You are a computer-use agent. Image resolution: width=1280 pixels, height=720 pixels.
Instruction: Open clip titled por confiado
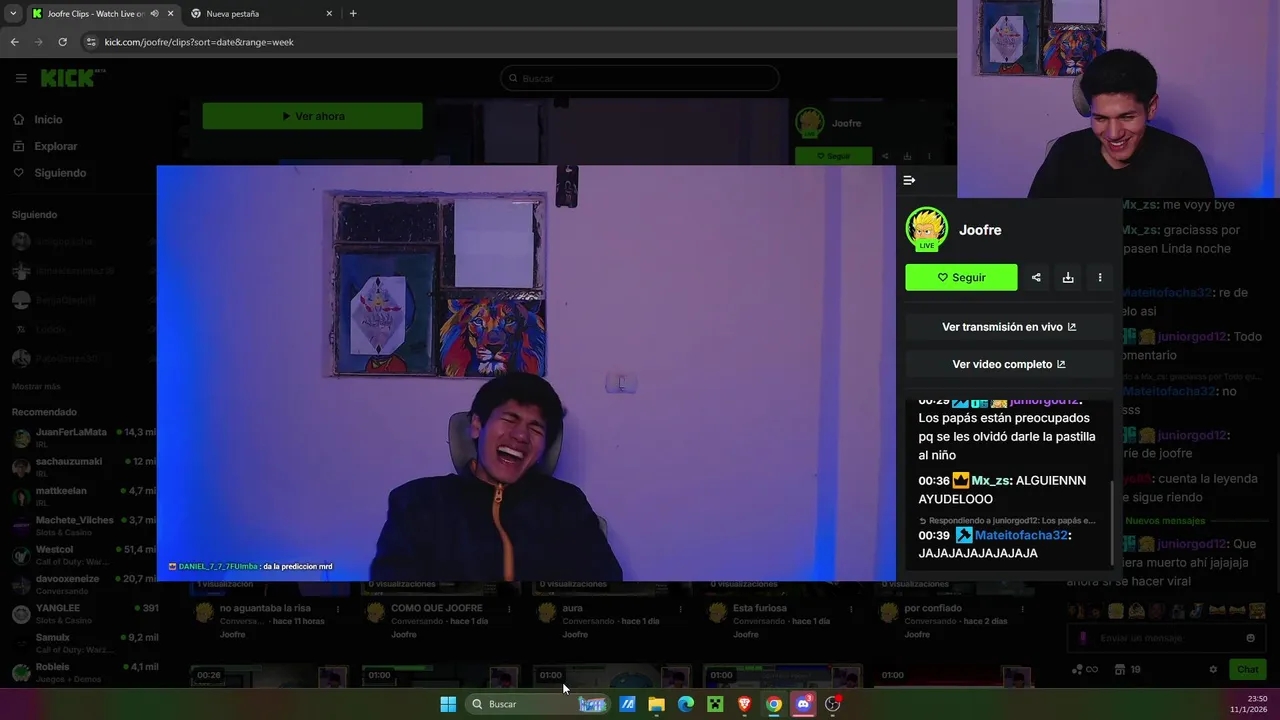click(x=933, y=608)
